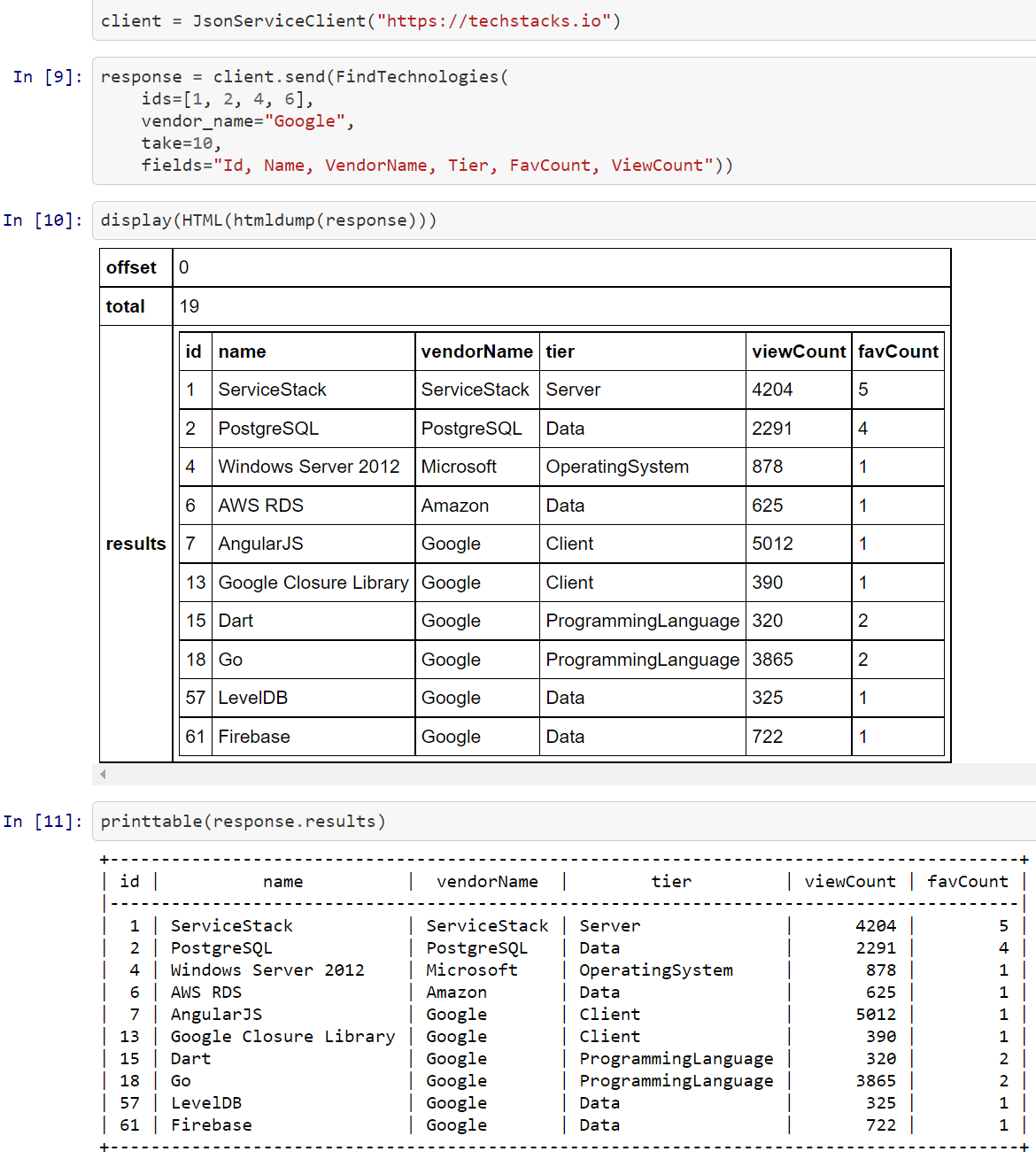
Task: Click the "favCount" header in the HTML table
Action: (898, 352)
